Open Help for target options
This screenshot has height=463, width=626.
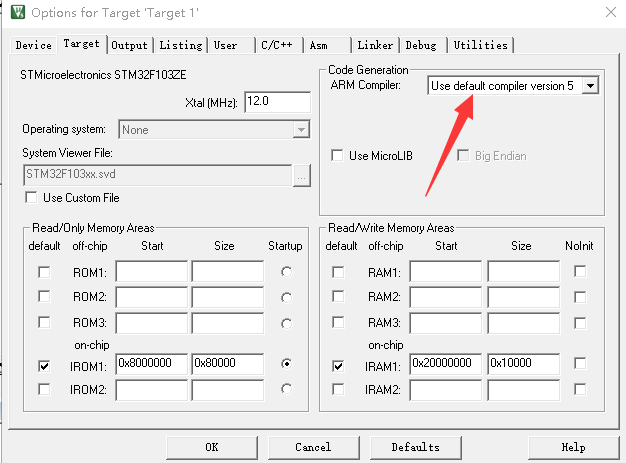[x=574, y=447]
